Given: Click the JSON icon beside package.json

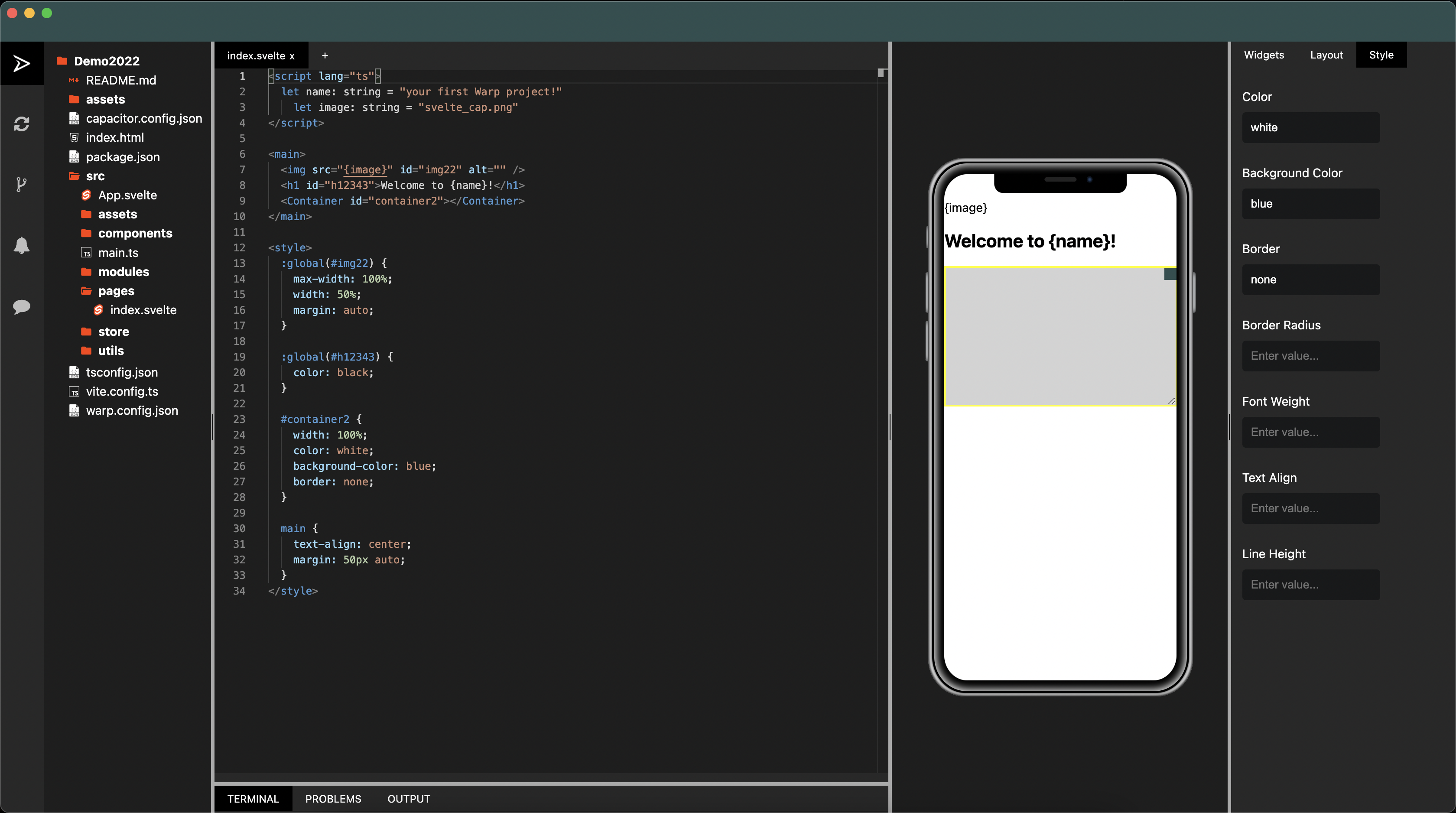Looking at the screenshot, I should (x=74, y=156).
